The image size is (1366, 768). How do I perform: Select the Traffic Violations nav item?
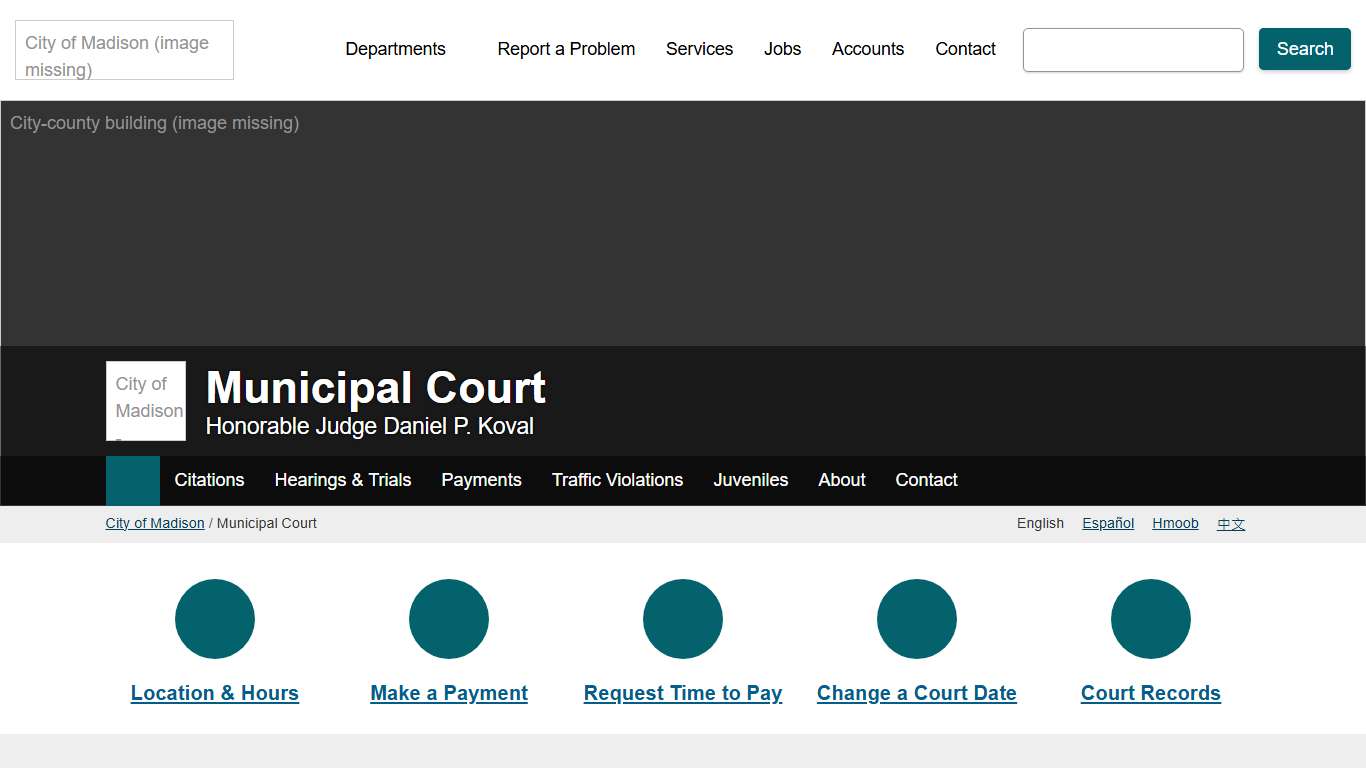[617, 481]
